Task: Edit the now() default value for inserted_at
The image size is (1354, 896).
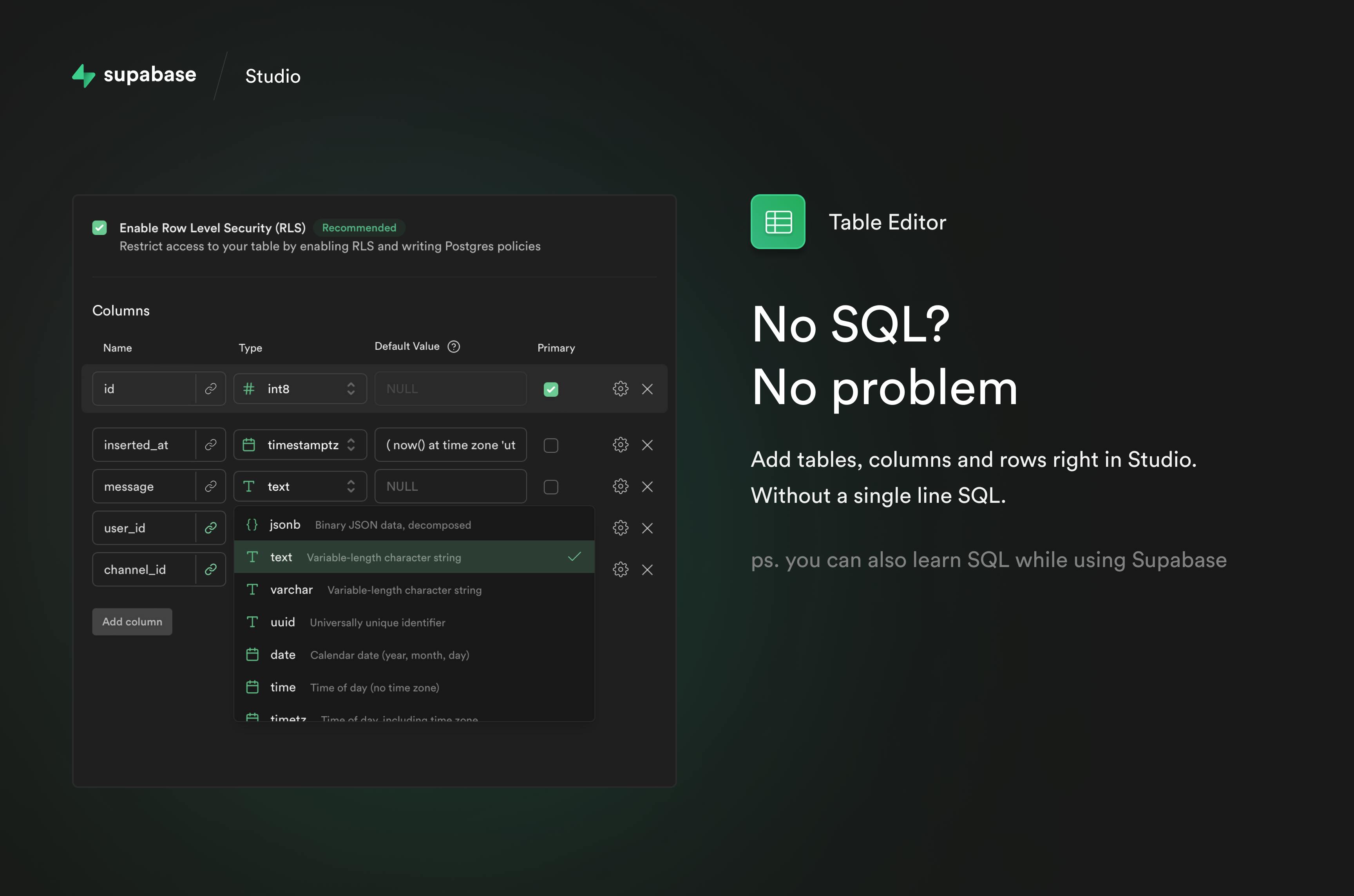Action: [451, 444]
